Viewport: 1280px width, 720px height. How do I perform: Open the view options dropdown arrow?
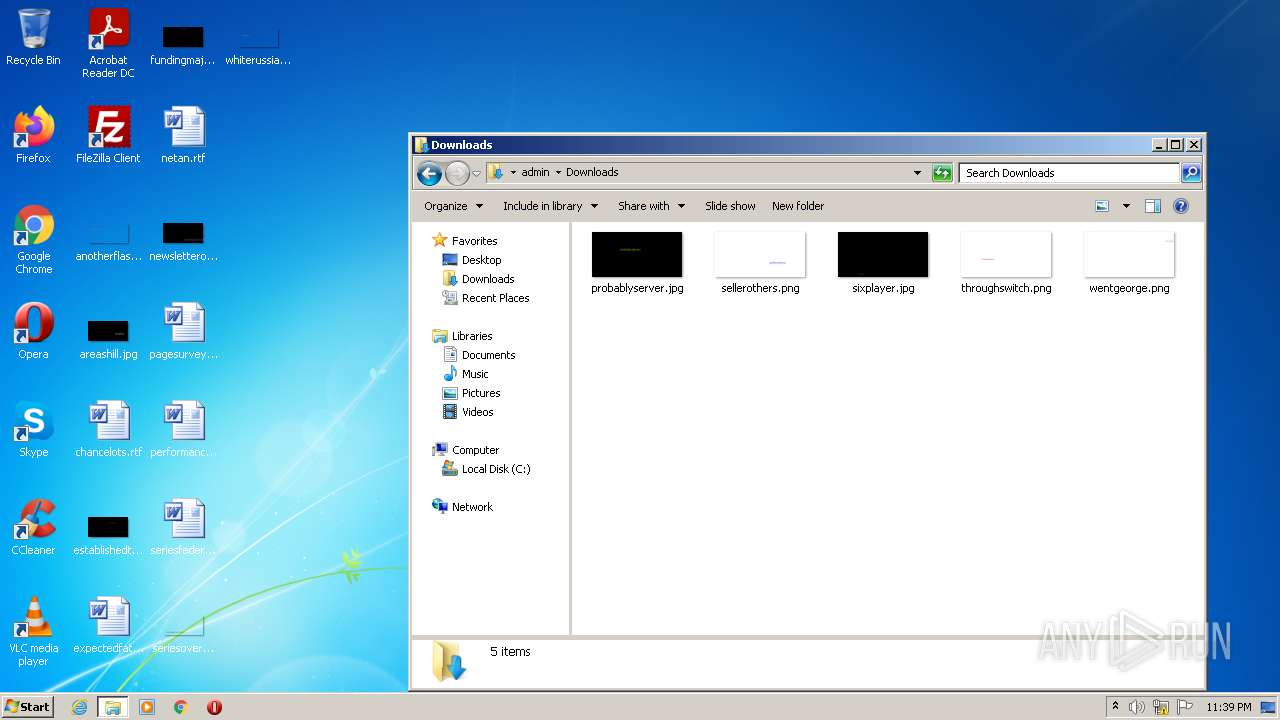click(x=1126, y=206)
